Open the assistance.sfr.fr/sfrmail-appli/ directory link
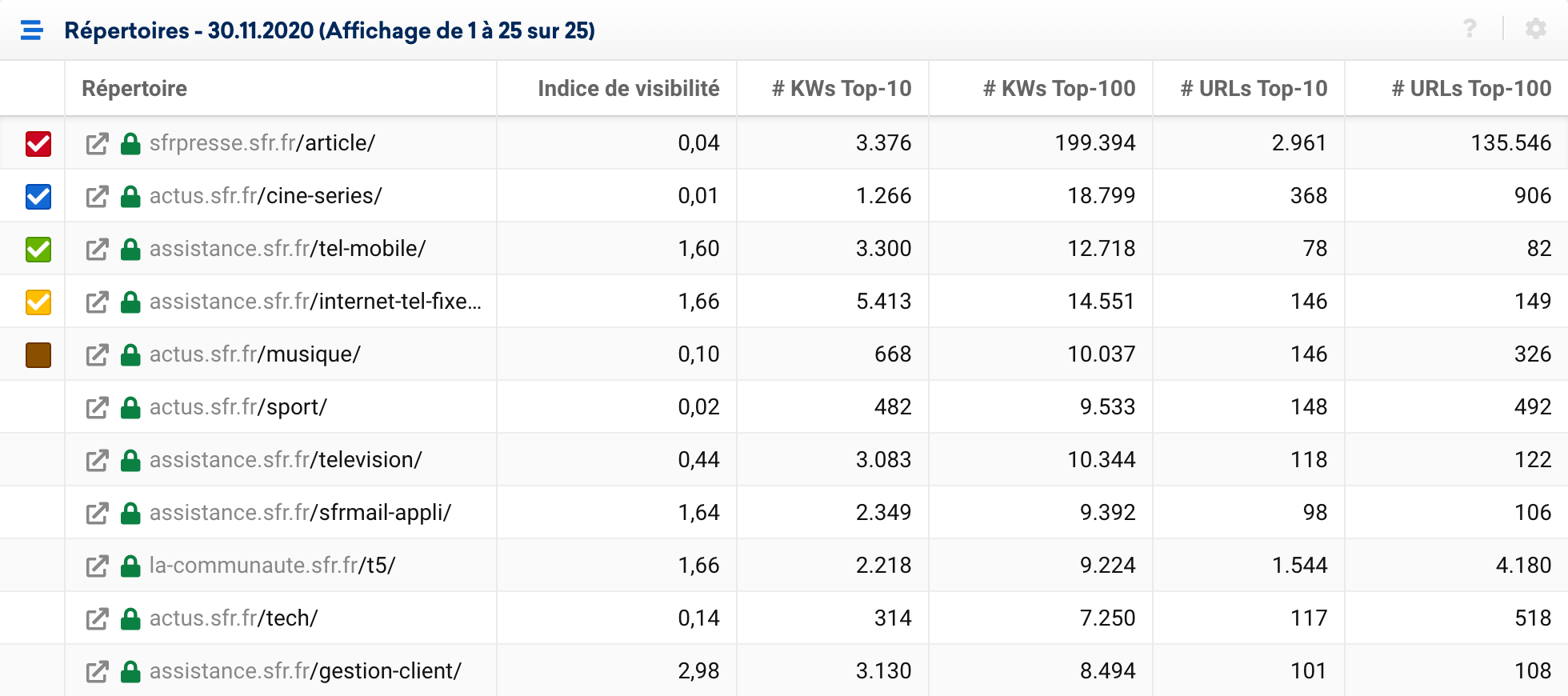 coord(300,513)
